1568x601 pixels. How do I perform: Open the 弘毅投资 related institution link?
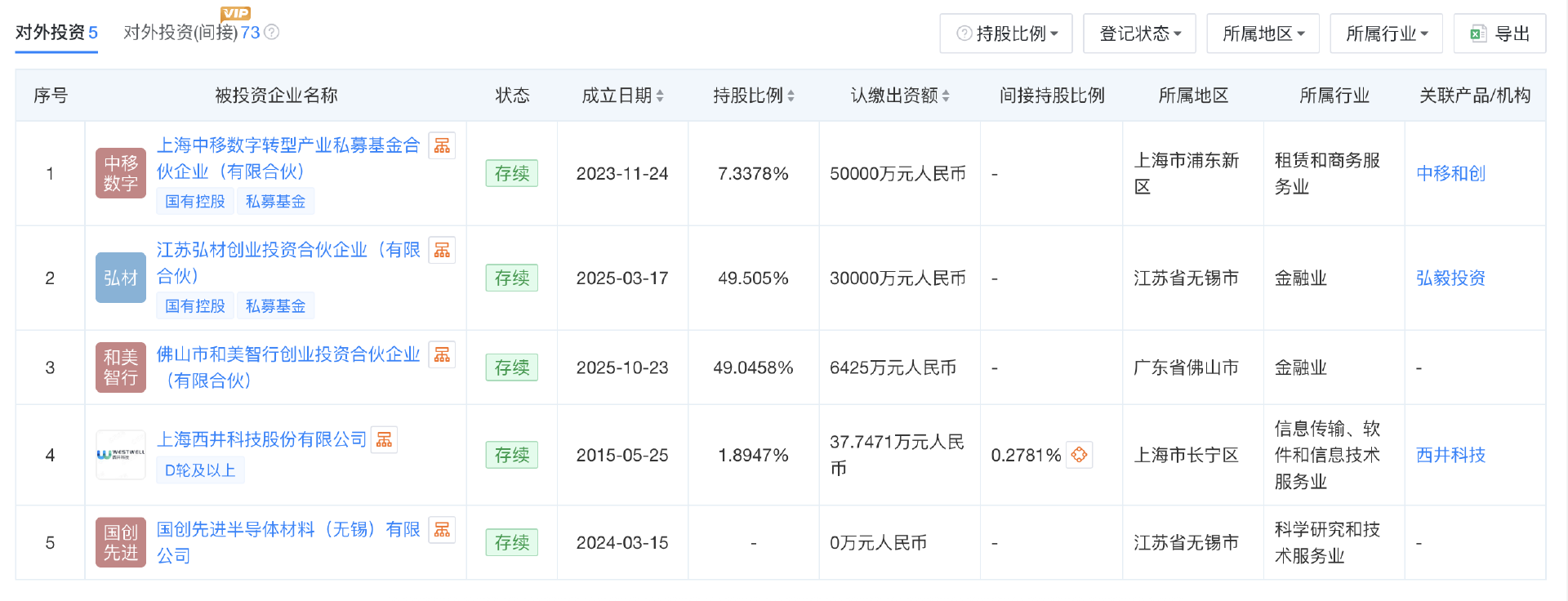coord(1450,278)
